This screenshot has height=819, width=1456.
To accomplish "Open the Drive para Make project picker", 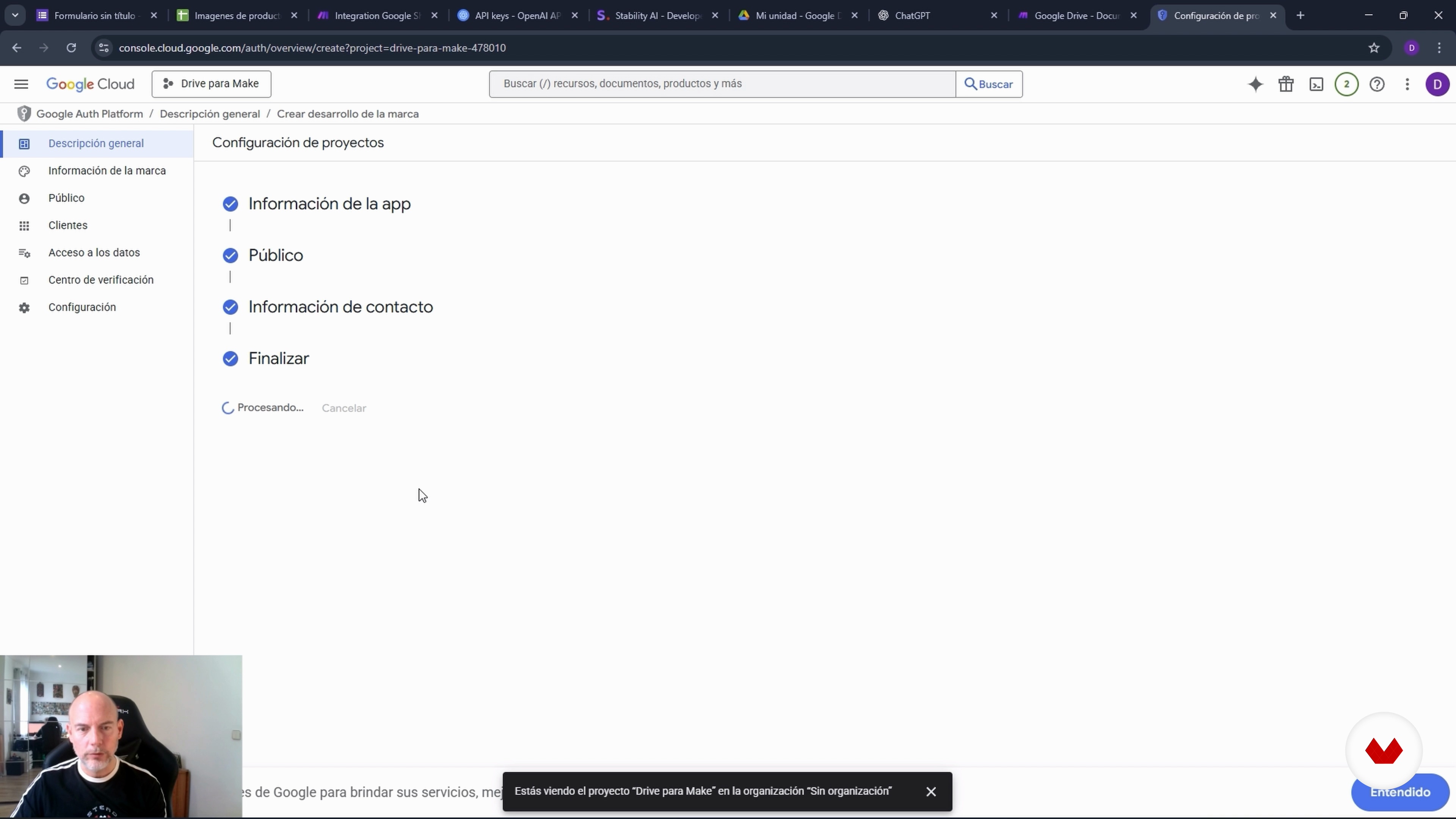I will (x=212, y=84).
